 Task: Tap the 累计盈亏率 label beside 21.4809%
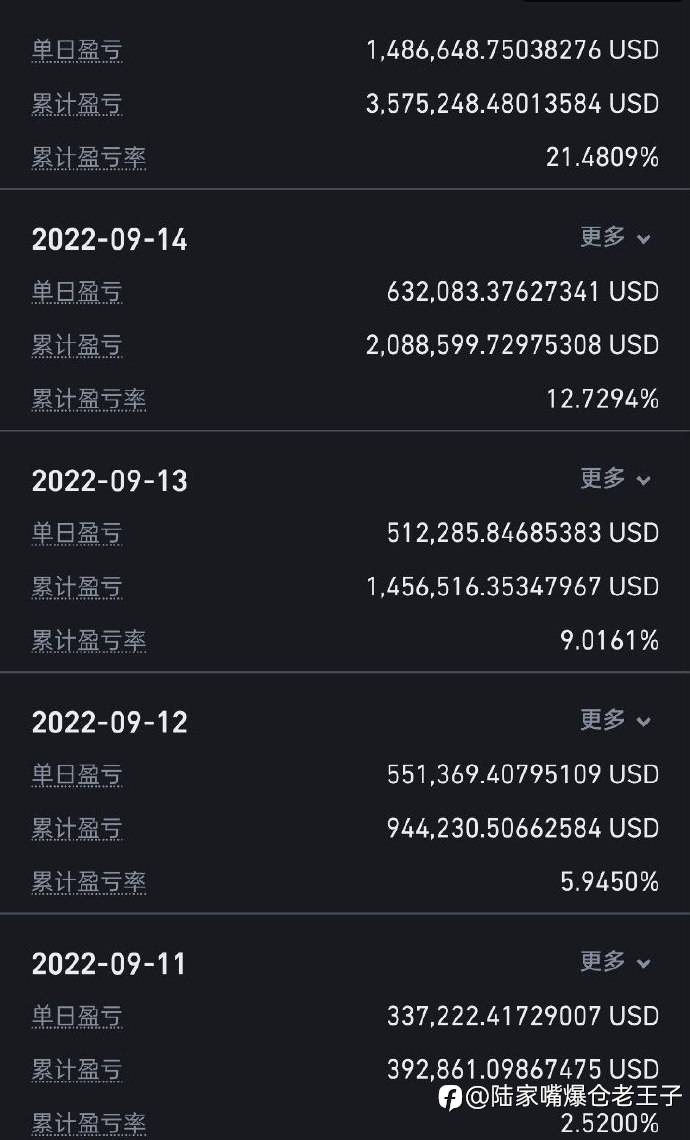pos(89,158)
